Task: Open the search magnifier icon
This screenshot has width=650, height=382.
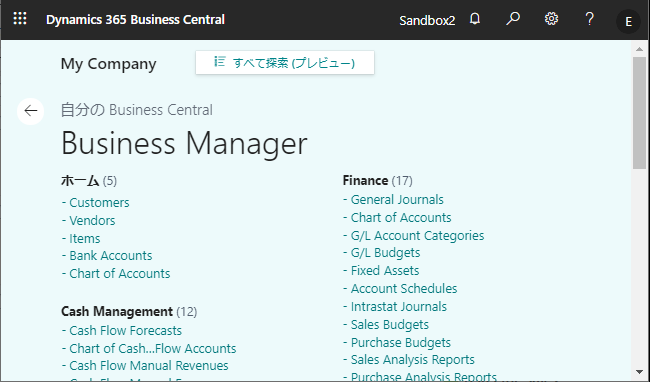Action: tap(513, 19)
